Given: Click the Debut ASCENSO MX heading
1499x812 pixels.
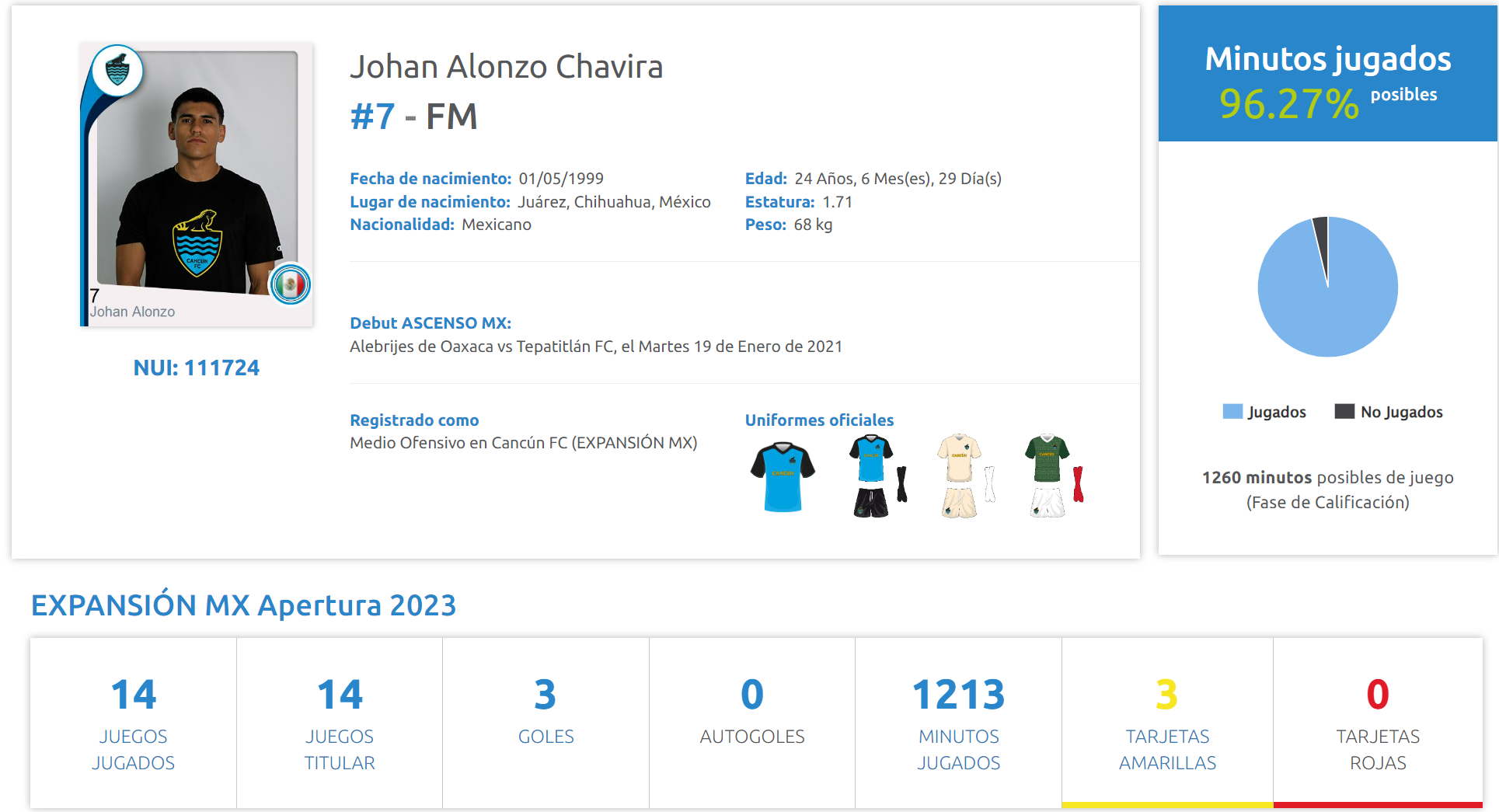Looking at the screenshot, I should coord(431,323).
